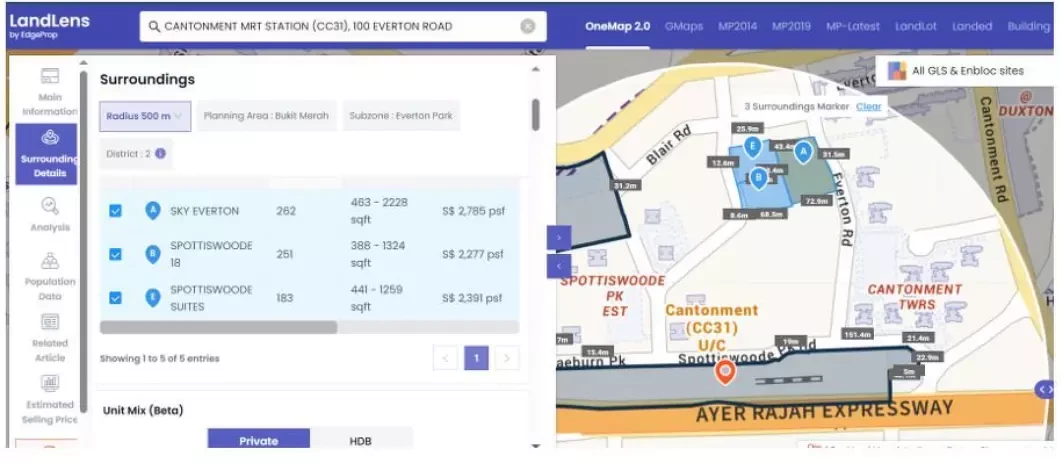Screen dimensions: 1061x464
Task: Click the Cantonment (CC31) U/C map label
Action: (x=711, y=327)
